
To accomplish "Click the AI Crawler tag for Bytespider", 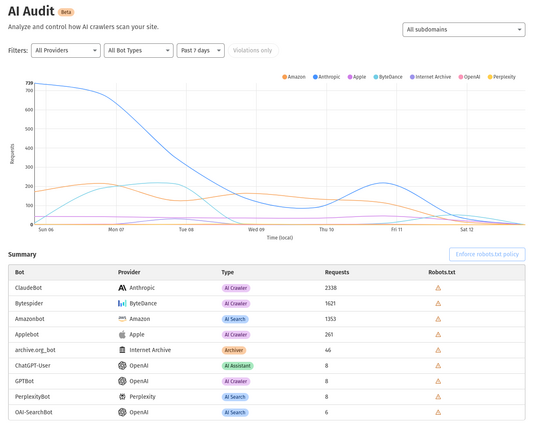I will click(x=236, y=304).
